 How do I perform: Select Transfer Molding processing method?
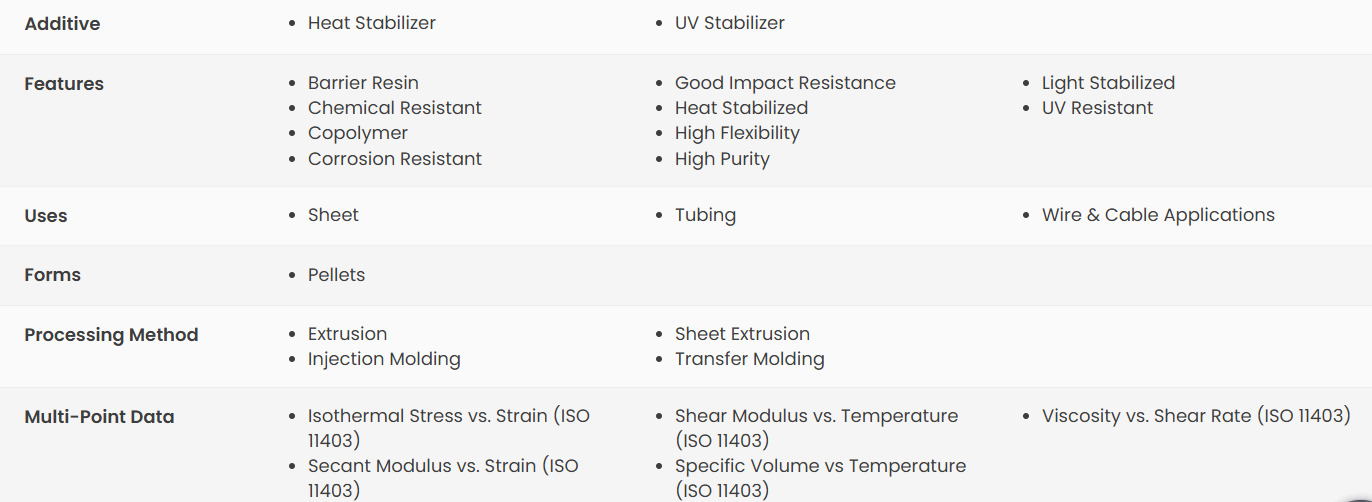pyautogui.click(x=750, y=359)
